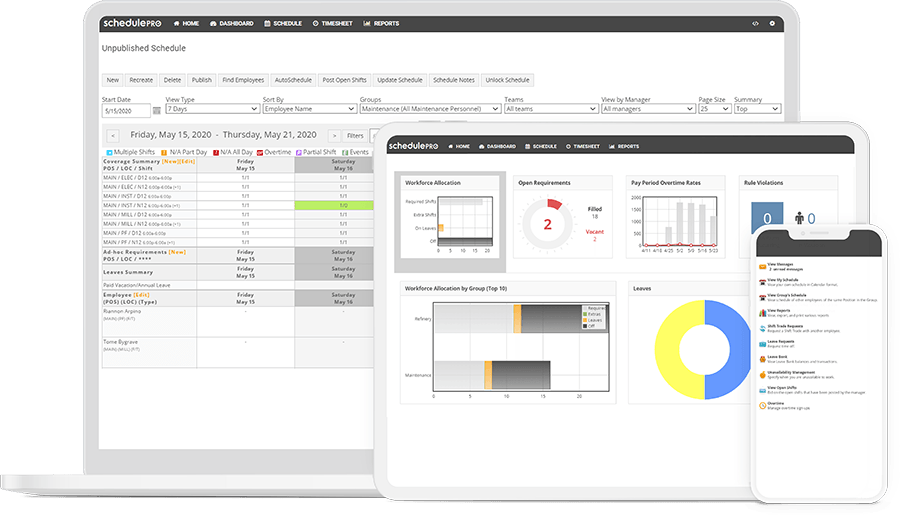Click the Publish button

tap(201, 80)
